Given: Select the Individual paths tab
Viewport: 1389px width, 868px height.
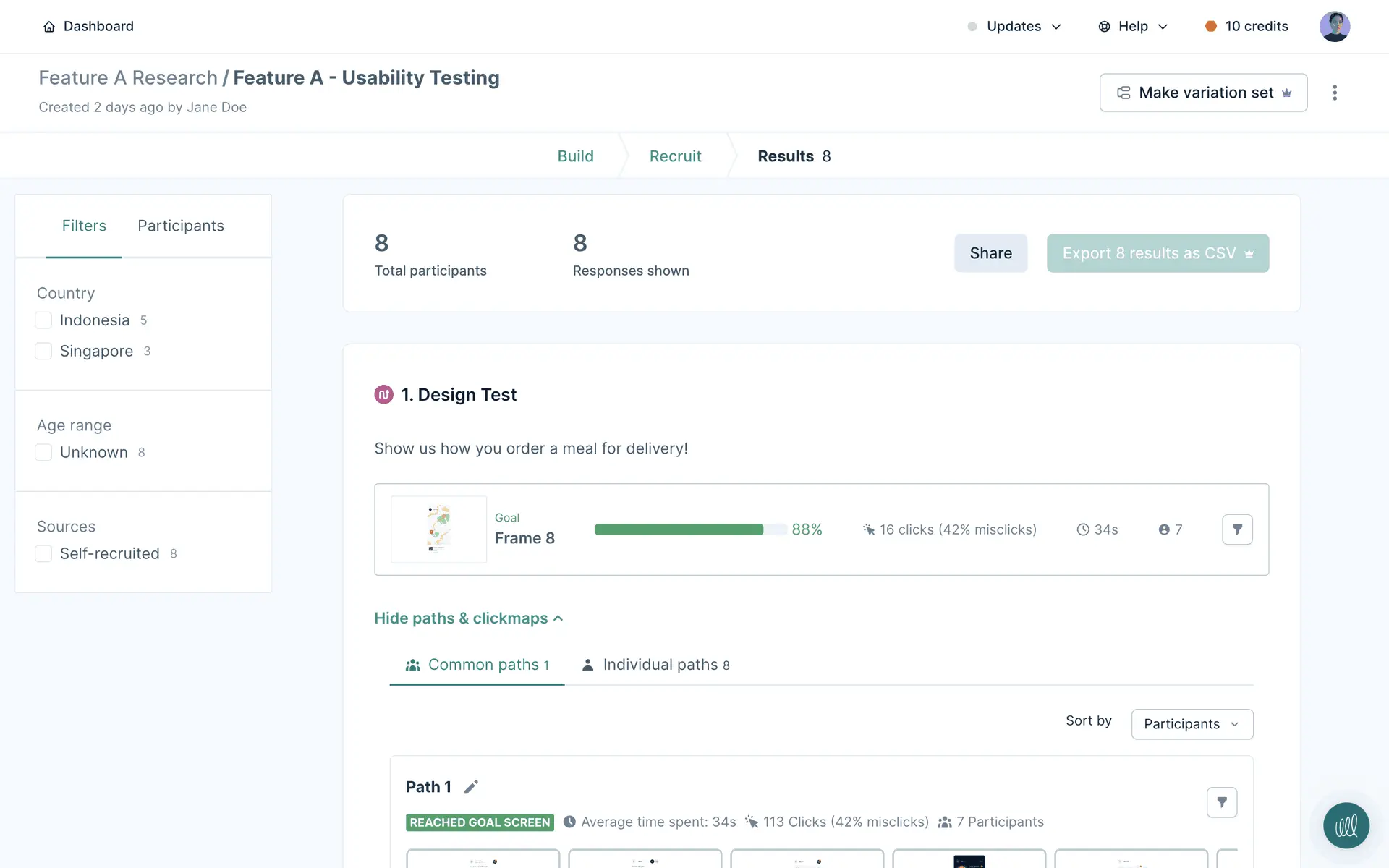Looking at the screenshot, I should tap(656, 665).
